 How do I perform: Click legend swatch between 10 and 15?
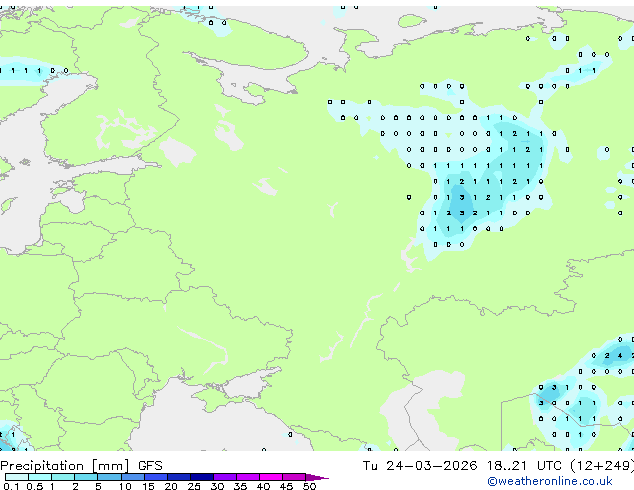[x=133, y=477]
